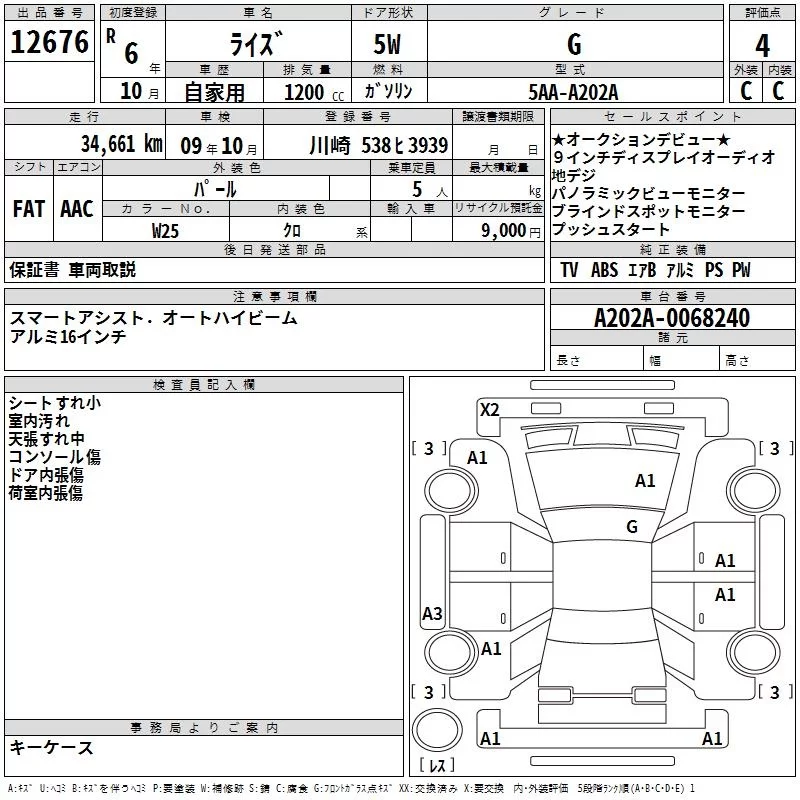Click the A1 mark on the hood
The image size is (800, 800).
tap(645, 481)
